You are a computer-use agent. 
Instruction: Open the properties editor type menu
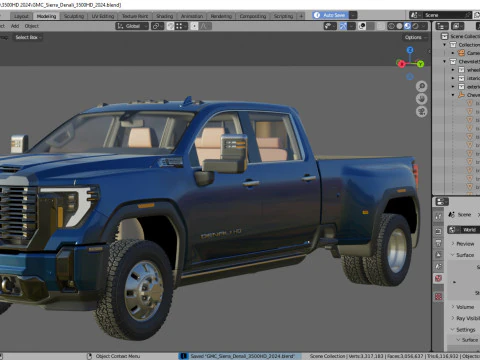(x=442, y=202)
